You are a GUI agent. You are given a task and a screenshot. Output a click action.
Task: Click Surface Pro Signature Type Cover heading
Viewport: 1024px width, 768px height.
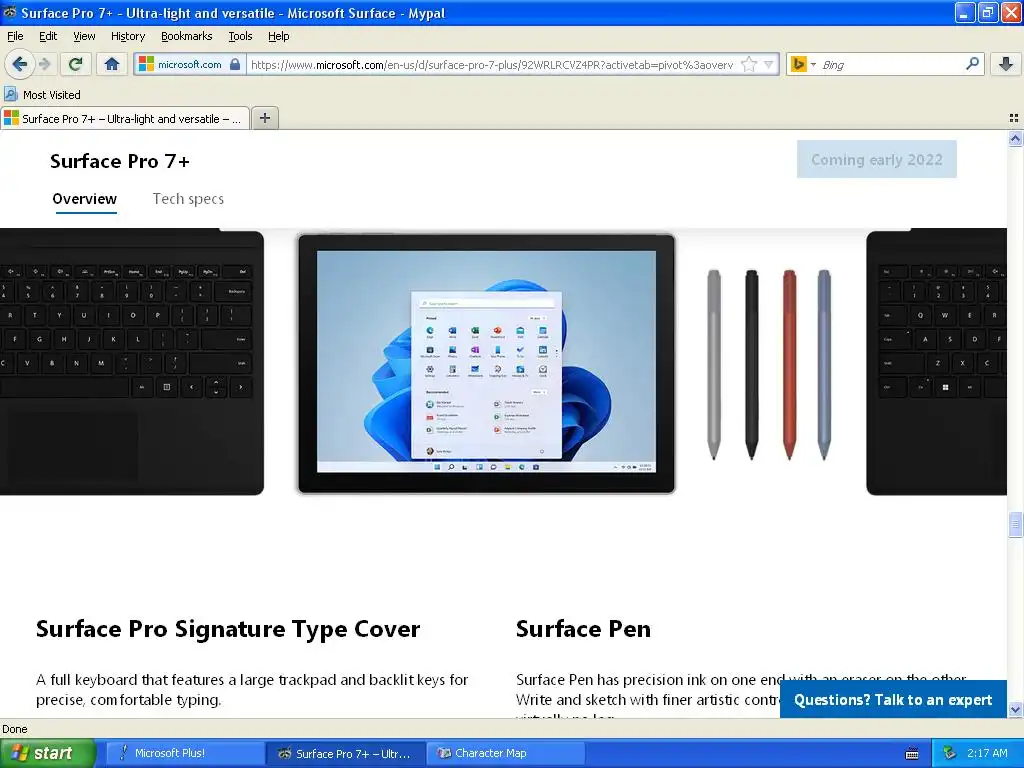pos(228,629)
